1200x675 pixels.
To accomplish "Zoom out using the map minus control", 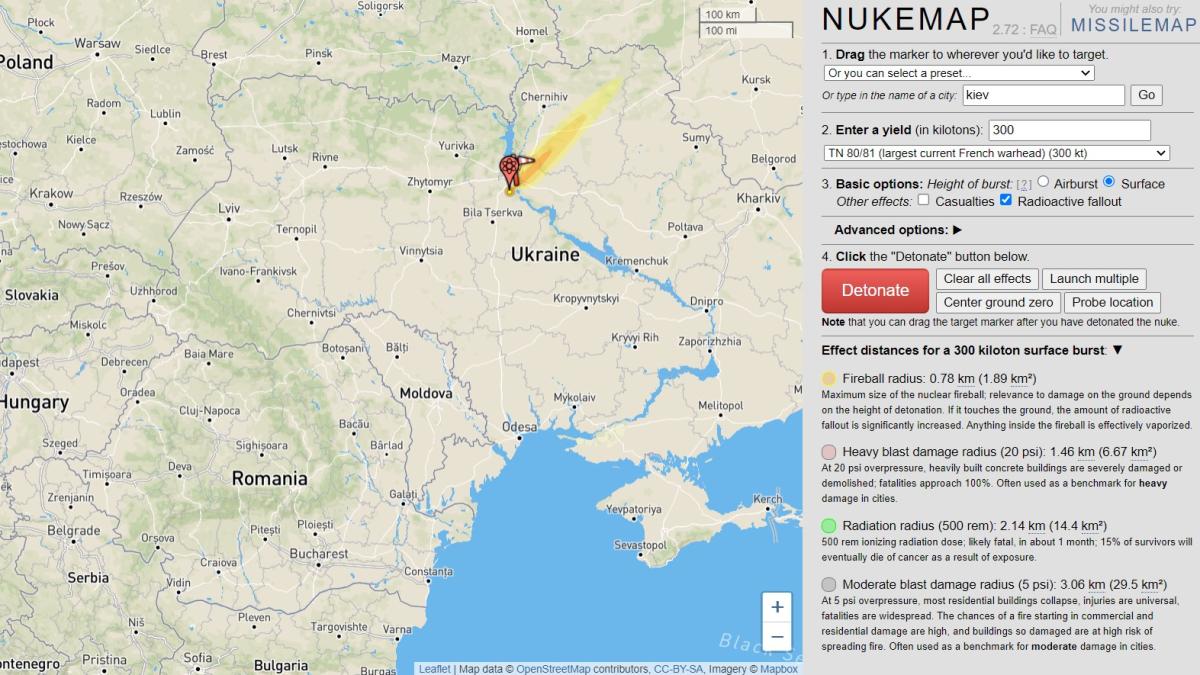I will coord(775,636).
